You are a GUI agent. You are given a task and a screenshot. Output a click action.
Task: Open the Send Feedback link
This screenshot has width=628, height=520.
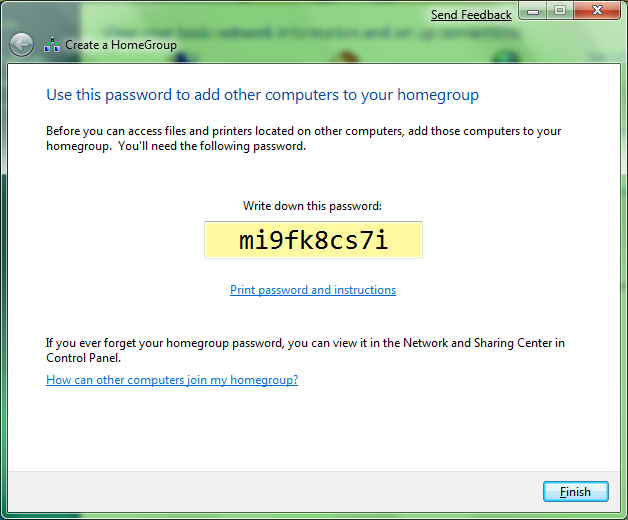471,15
